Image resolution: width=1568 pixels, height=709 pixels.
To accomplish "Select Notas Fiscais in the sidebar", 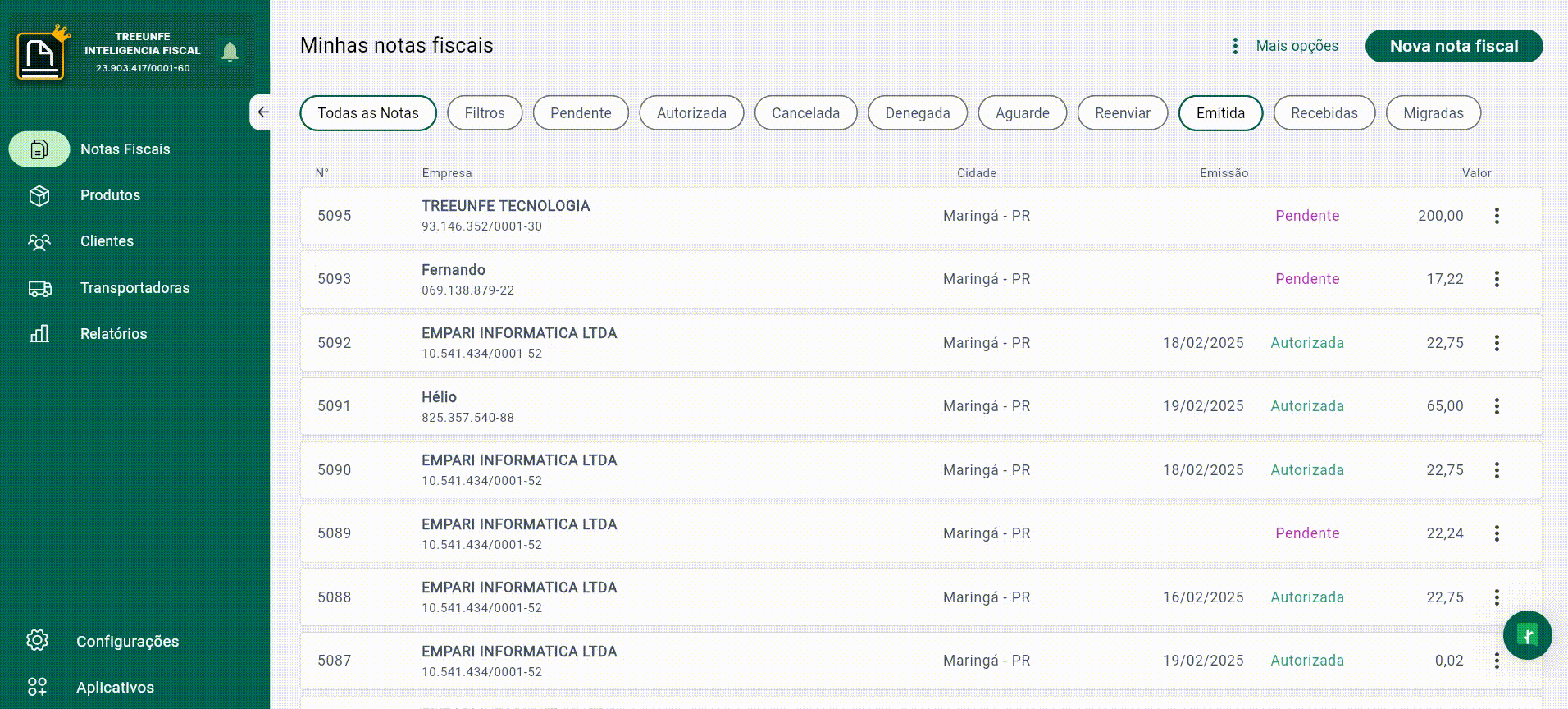I will coord(125,149).
